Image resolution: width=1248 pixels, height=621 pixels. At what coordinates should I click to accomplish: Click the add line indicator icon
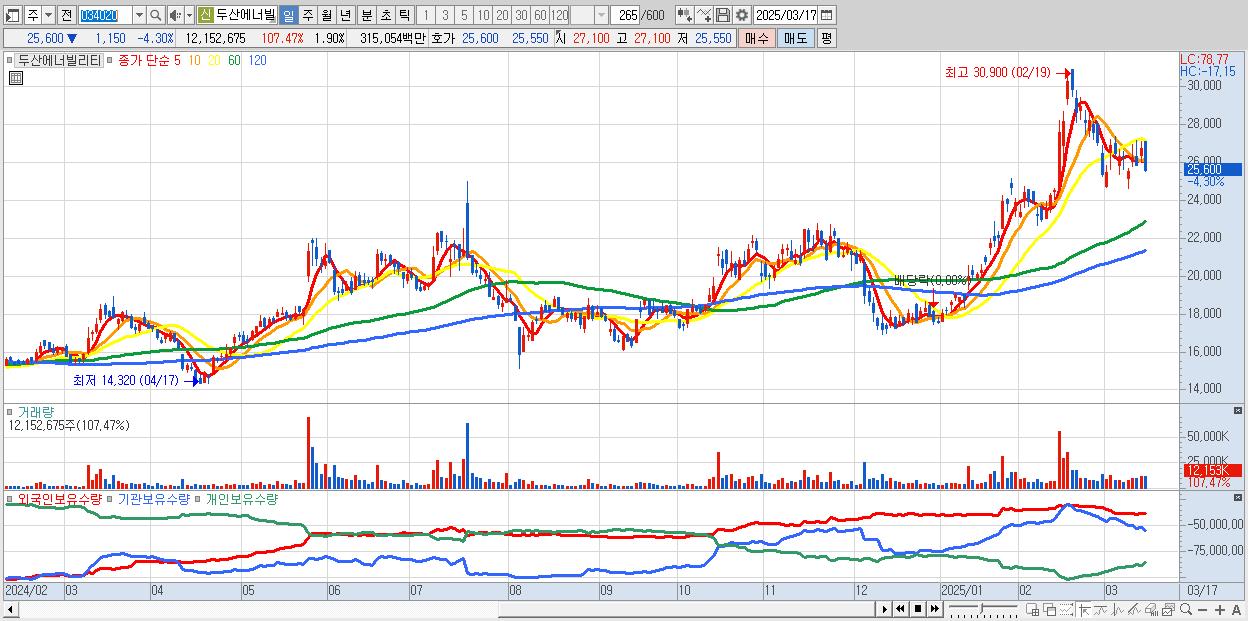[705, 15]
